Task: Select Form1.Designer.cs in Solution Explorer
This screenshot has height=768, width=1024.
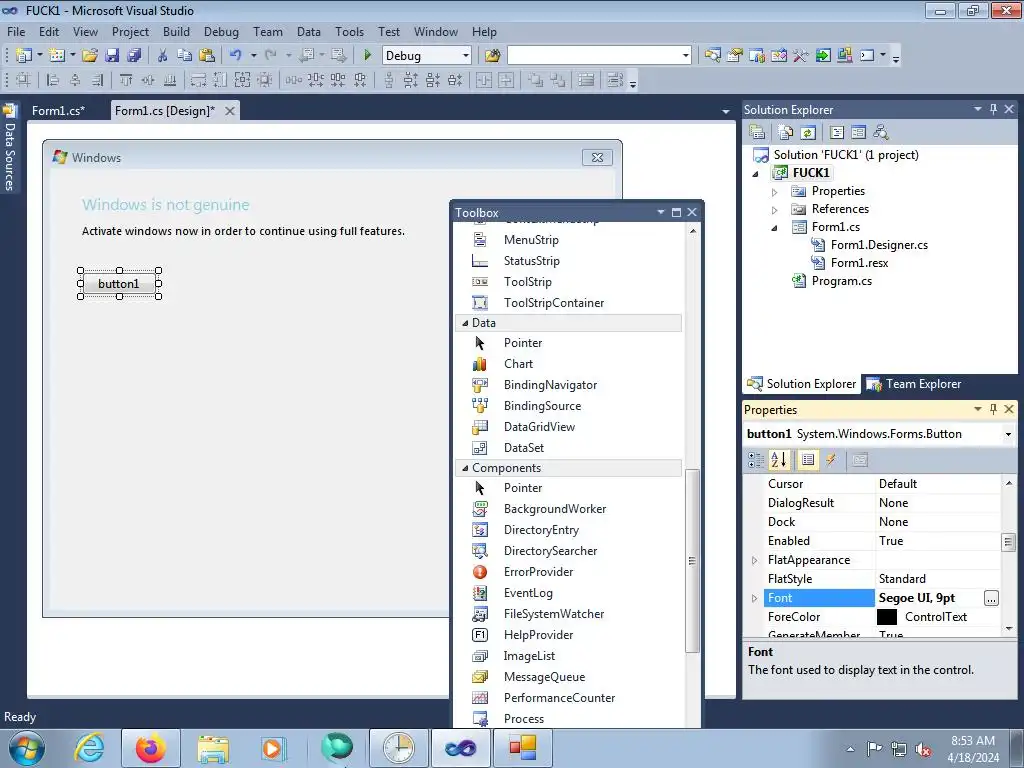Action: tap(878, 245)
